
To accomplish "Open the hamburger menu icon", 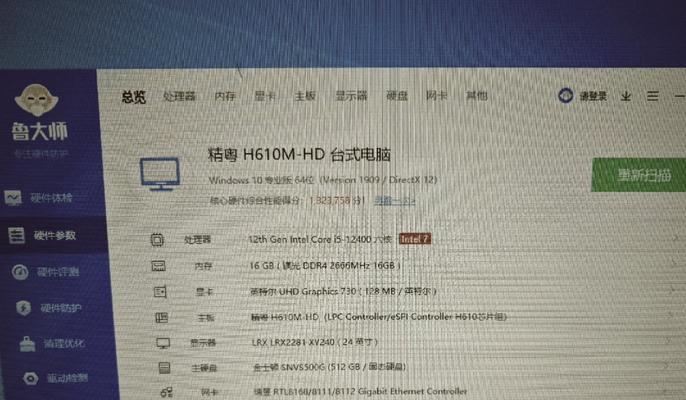I will (652, 96).
